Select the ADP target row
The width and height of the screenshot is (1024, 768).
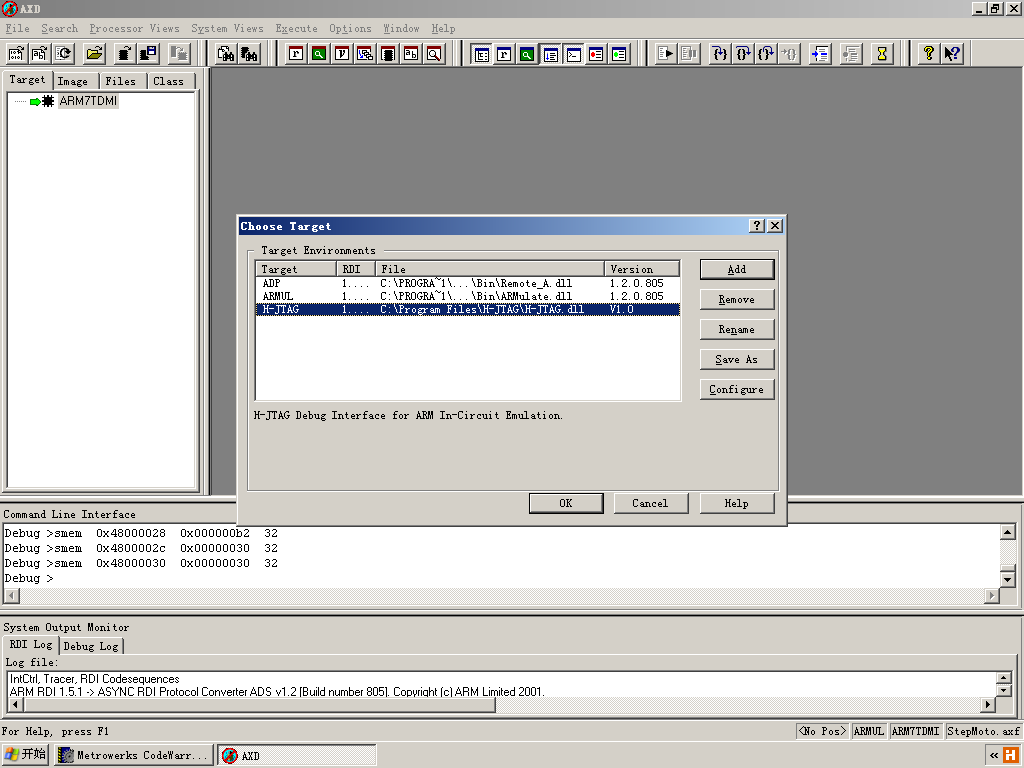pyautogui.click(x=468, y=283)
